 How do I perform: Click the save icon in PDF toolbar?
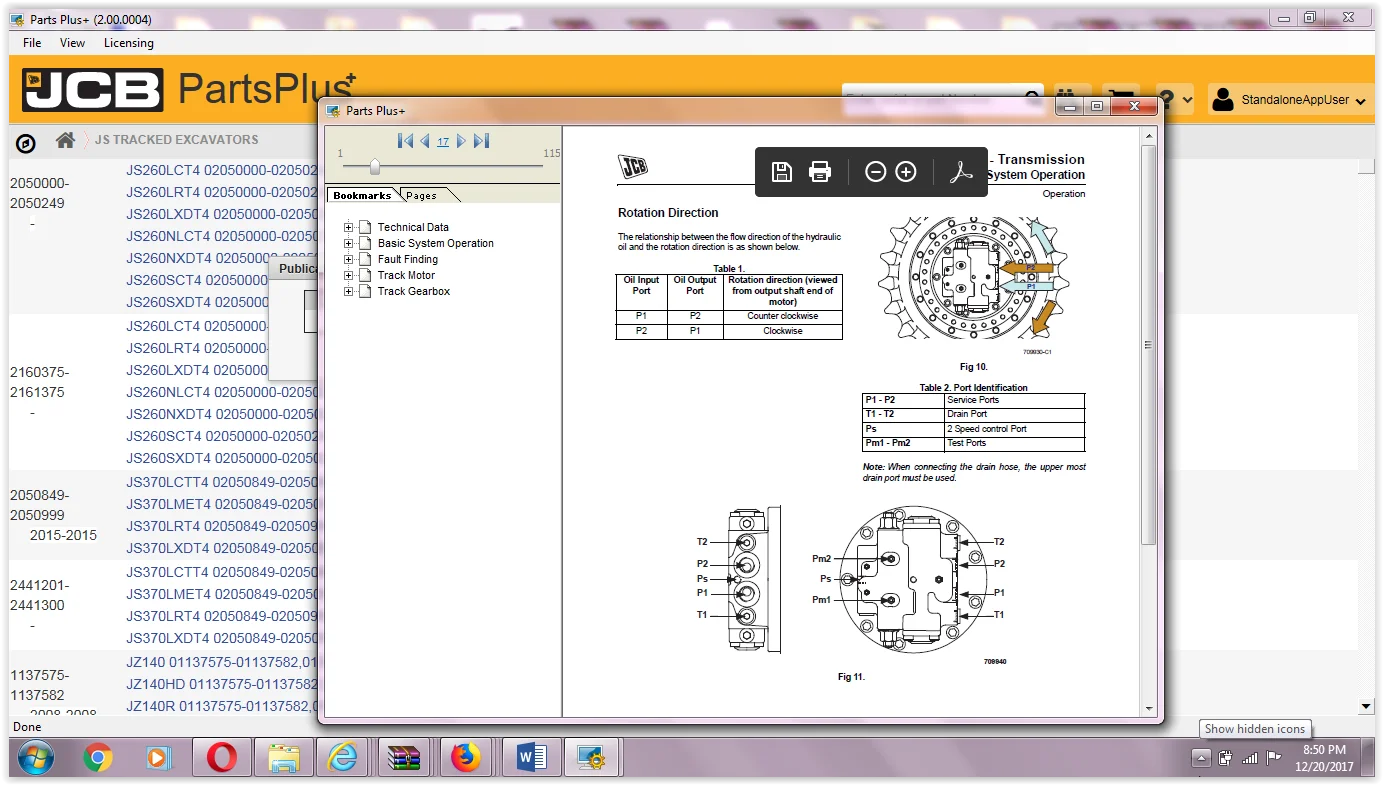782,172
